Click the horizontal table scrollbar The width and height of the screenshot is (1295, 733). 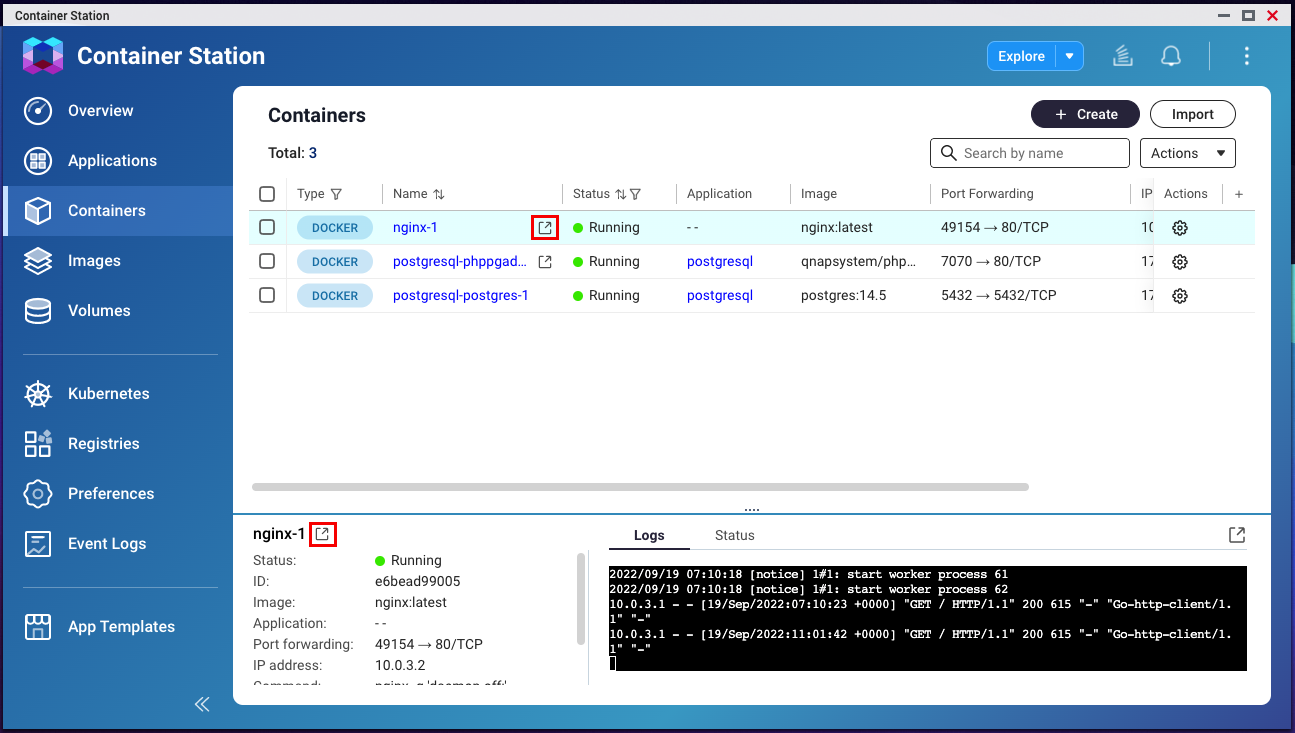coord(640,487)
